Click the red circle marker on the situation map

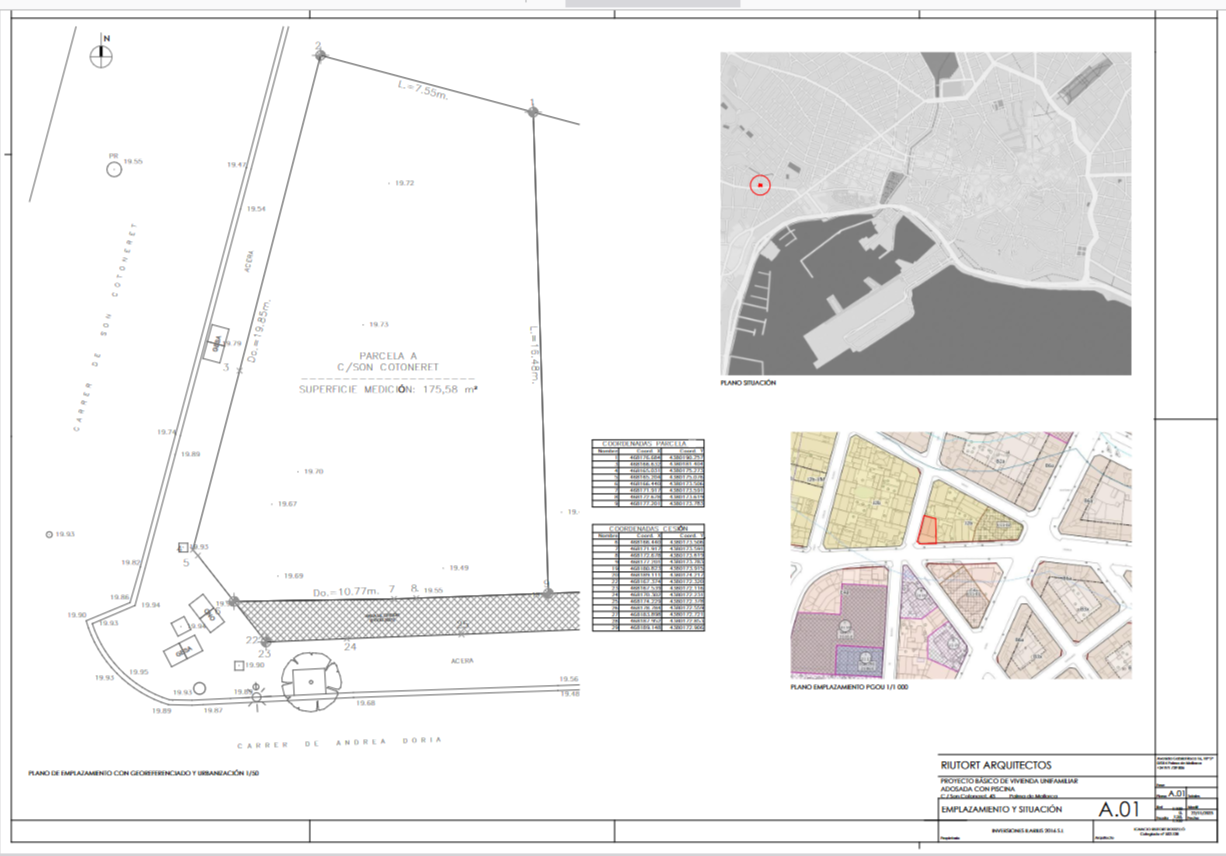[x=760, y=185]
